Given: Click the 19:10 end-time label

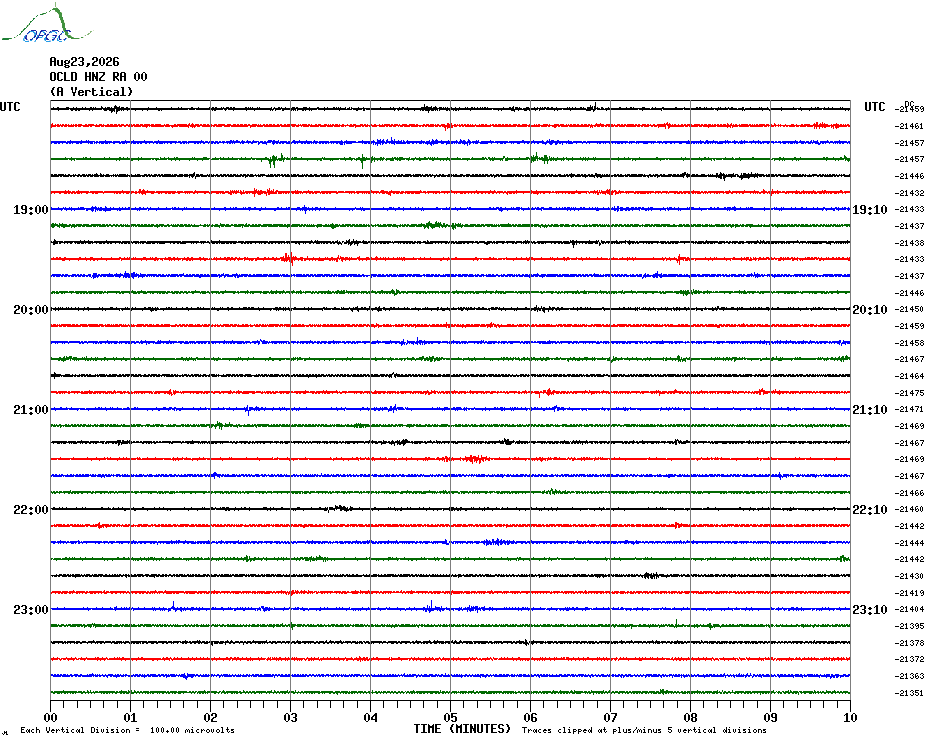Looking at the screenshot, I should 870,209.
